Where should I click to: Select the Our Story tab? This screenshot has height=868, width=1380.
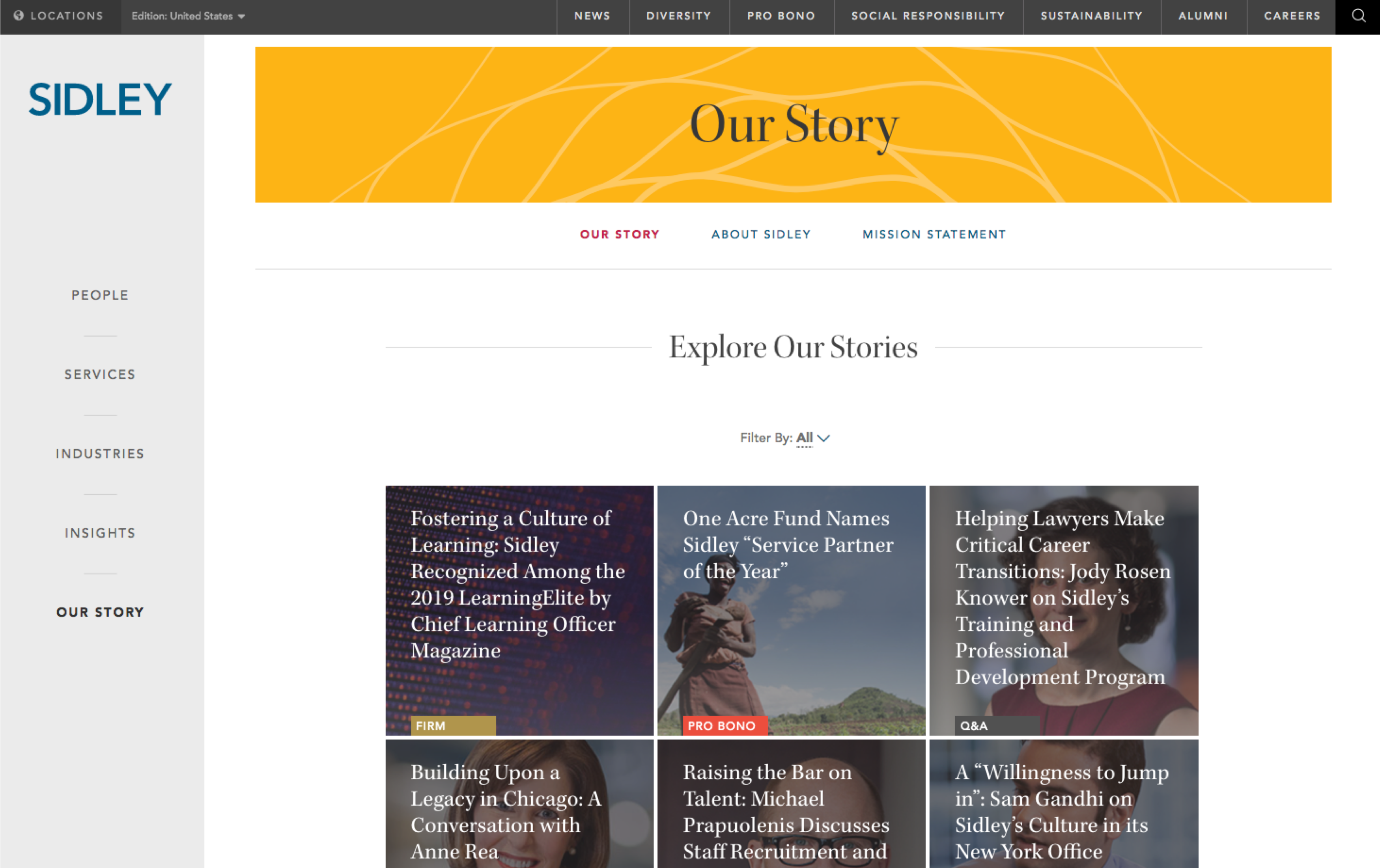[620, 234]
